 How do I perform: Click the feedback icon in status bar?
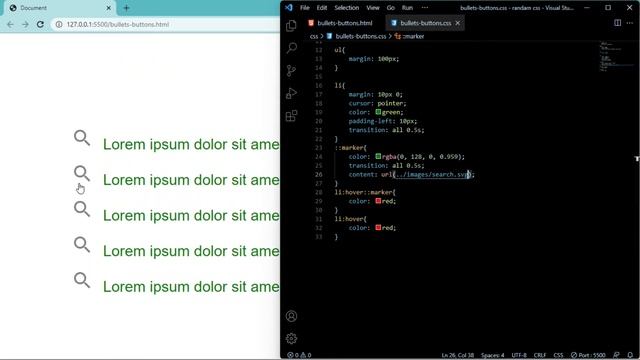[x=616, y=355]
